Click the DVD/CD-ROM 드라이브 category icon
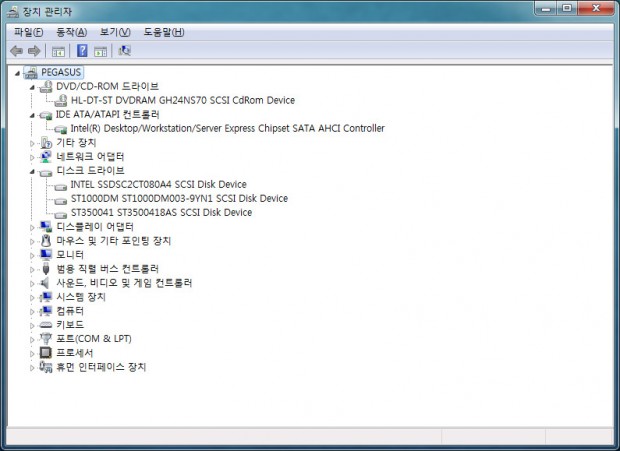The image size is (620, 451). tap(46, 87)
